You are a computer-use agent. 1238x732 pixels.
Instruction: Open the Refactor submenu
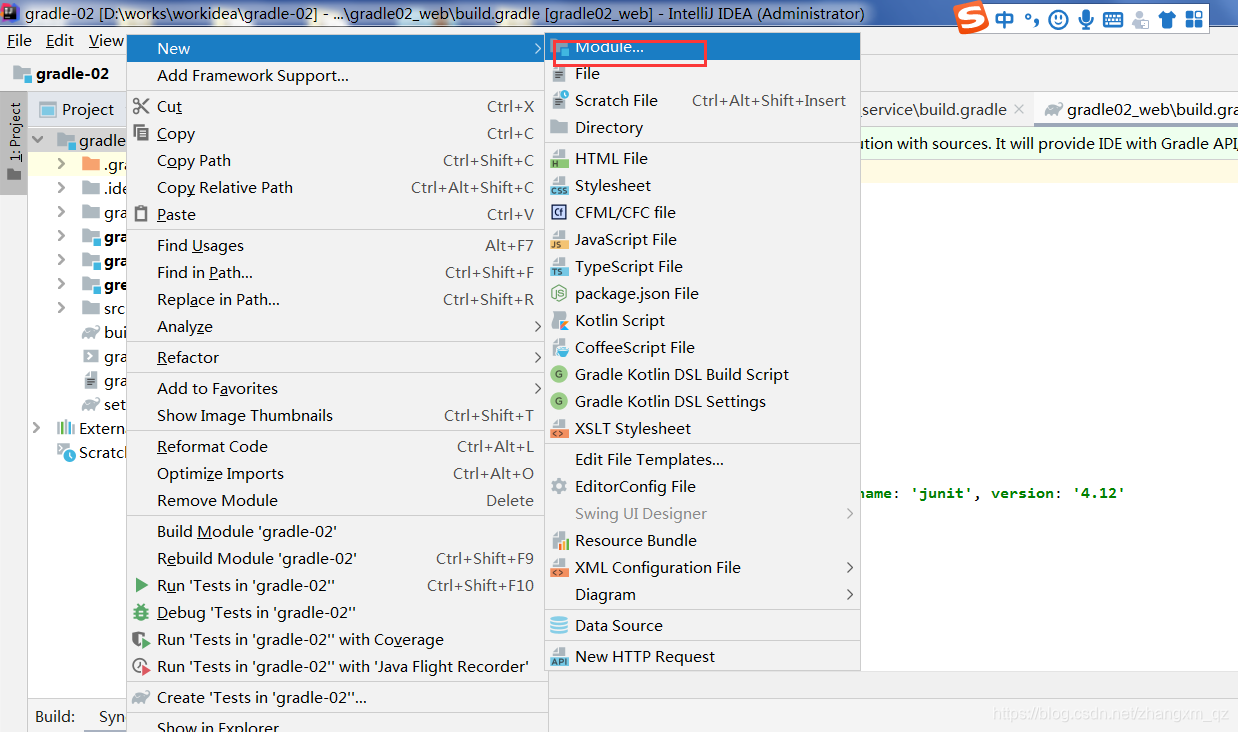(x=336, y=358)
